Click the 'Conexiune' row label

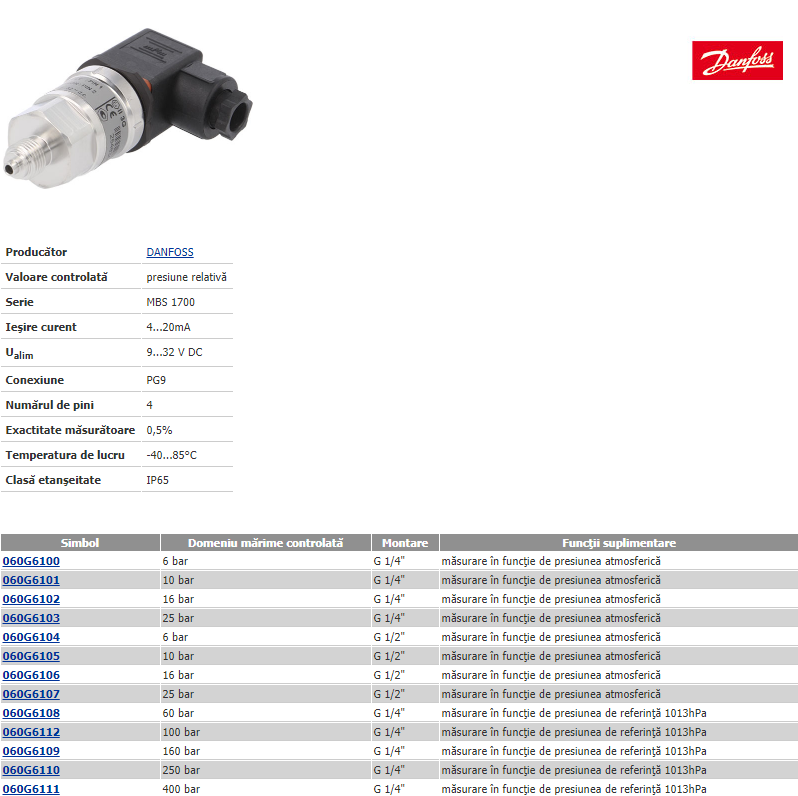35,380
